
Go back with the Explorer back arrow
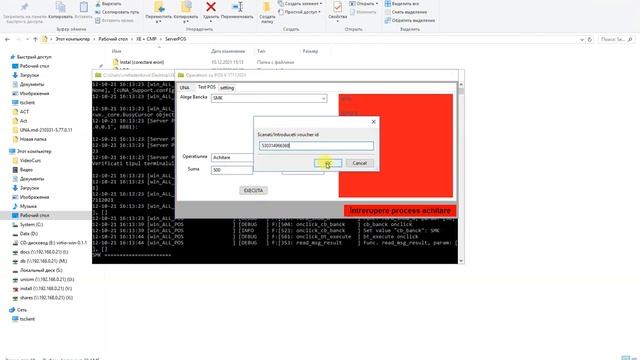[x=7, y=39]
